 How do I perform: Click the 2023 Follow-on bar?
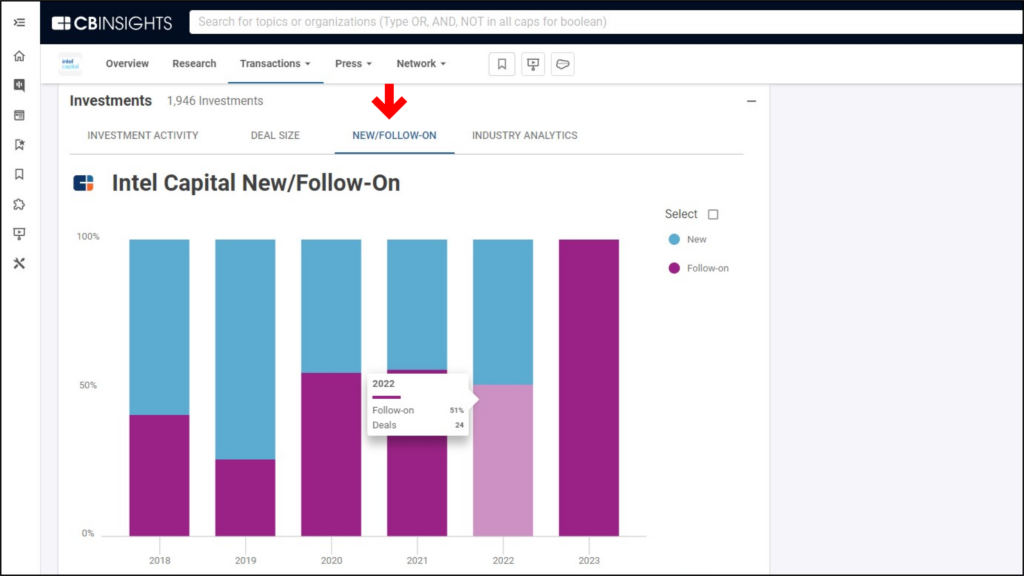coord(589,388)
